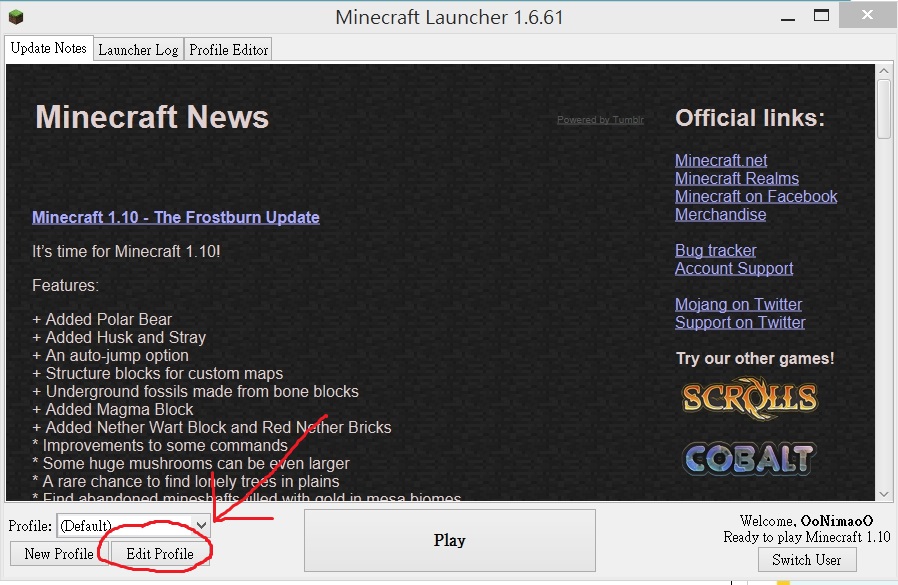Switch to the Launcher Log tab
The image size is (898, 585).
pos(138,50)
